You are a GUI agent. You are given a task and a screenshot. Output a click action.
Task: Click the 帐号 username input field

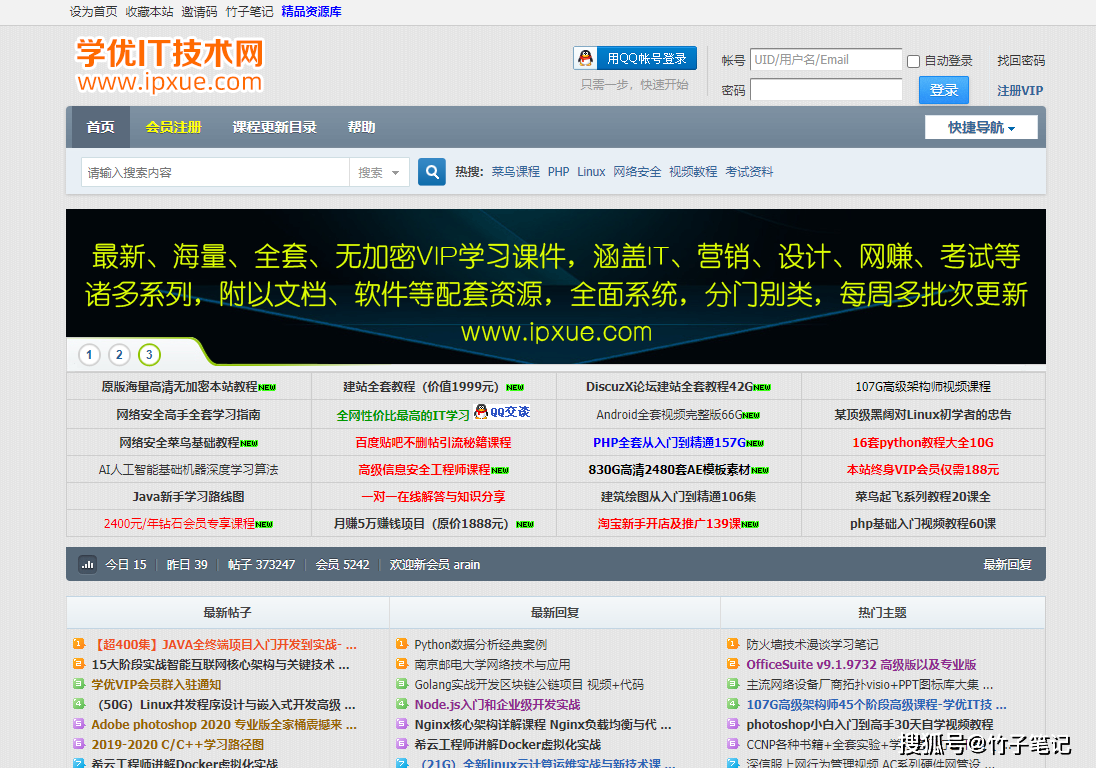point(825,60)
